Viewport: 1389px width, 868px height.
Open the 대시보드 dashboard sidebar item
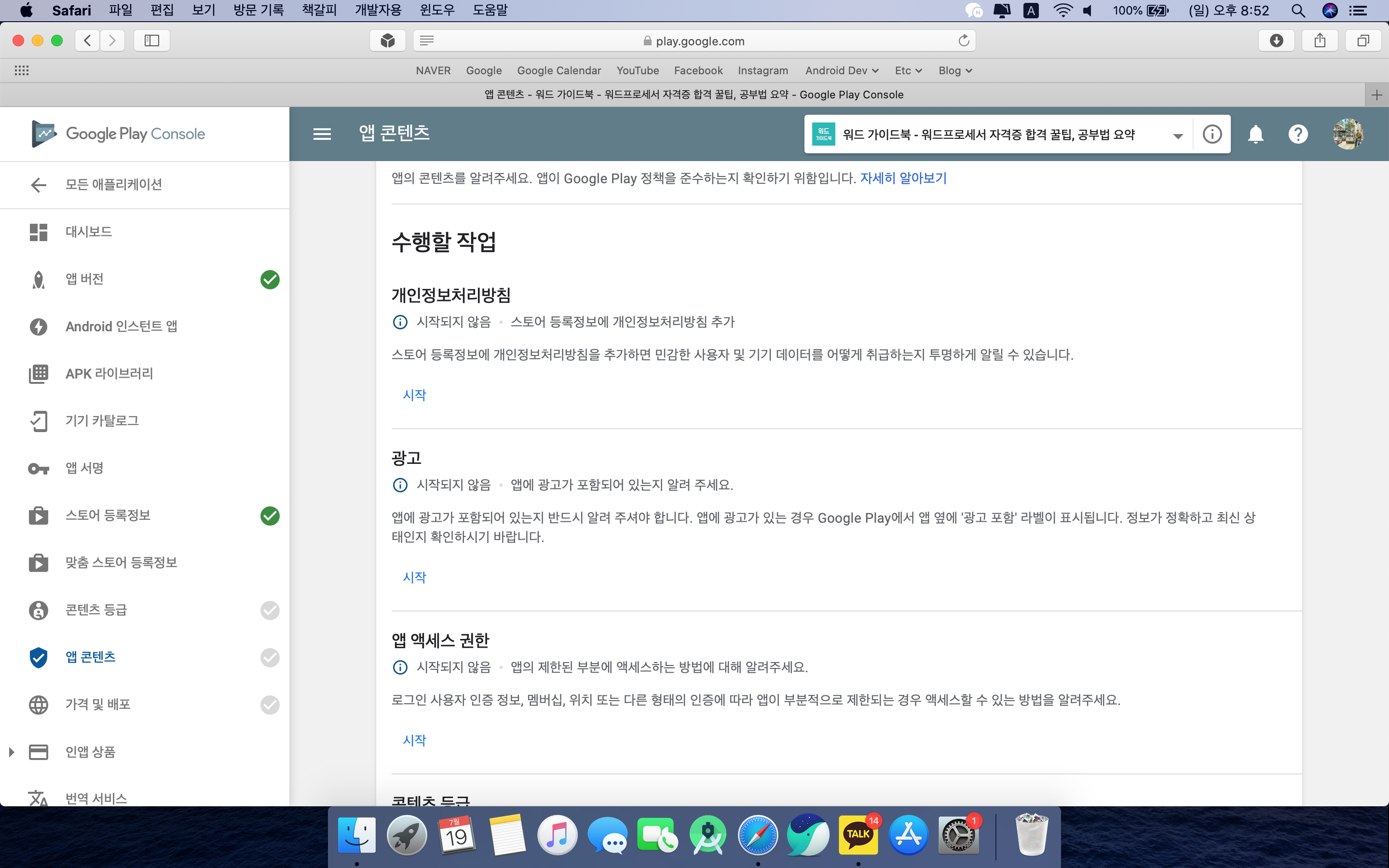tap(88, 232)
